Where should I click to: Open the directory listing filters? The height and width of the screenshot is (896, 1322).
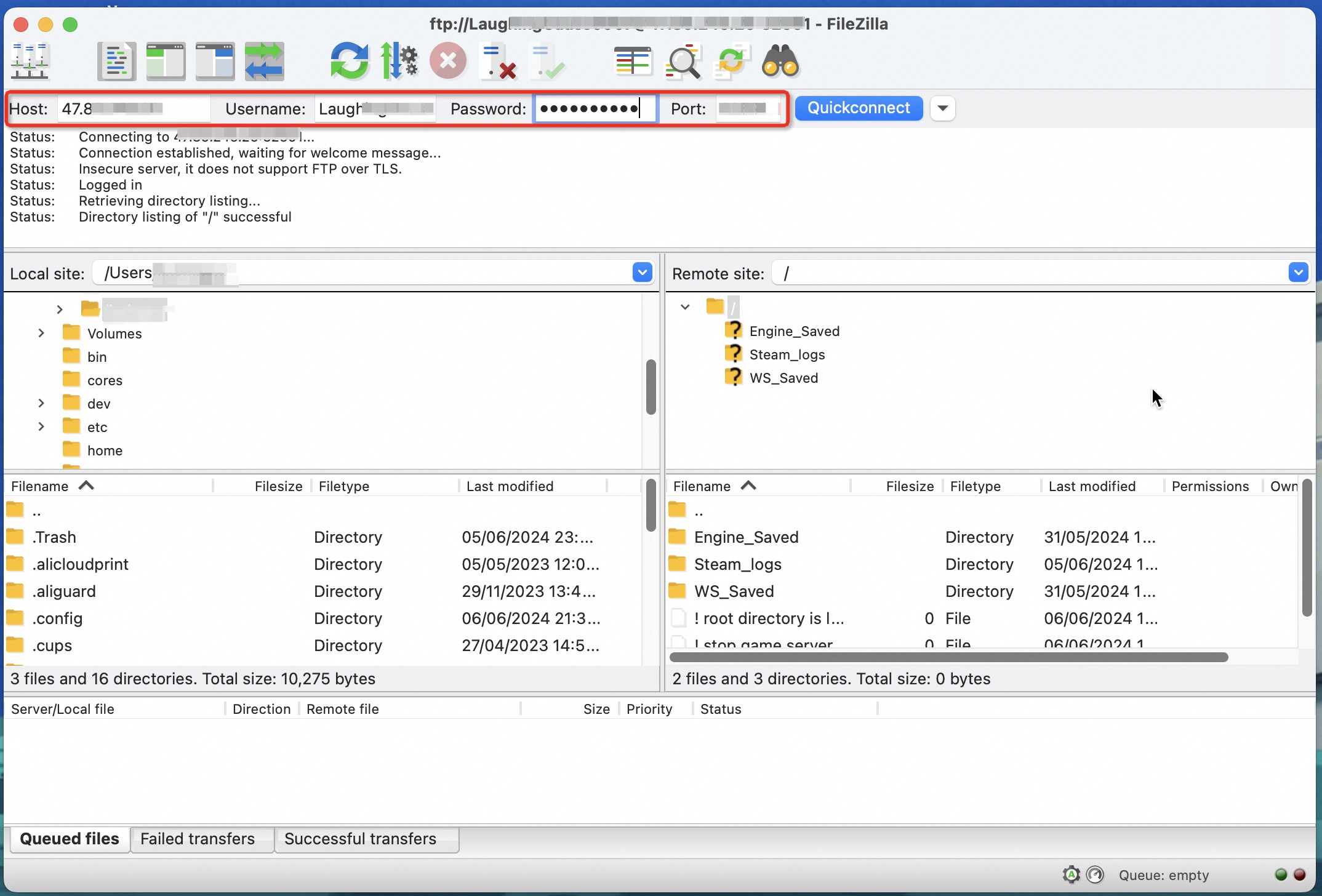(633, 61)
